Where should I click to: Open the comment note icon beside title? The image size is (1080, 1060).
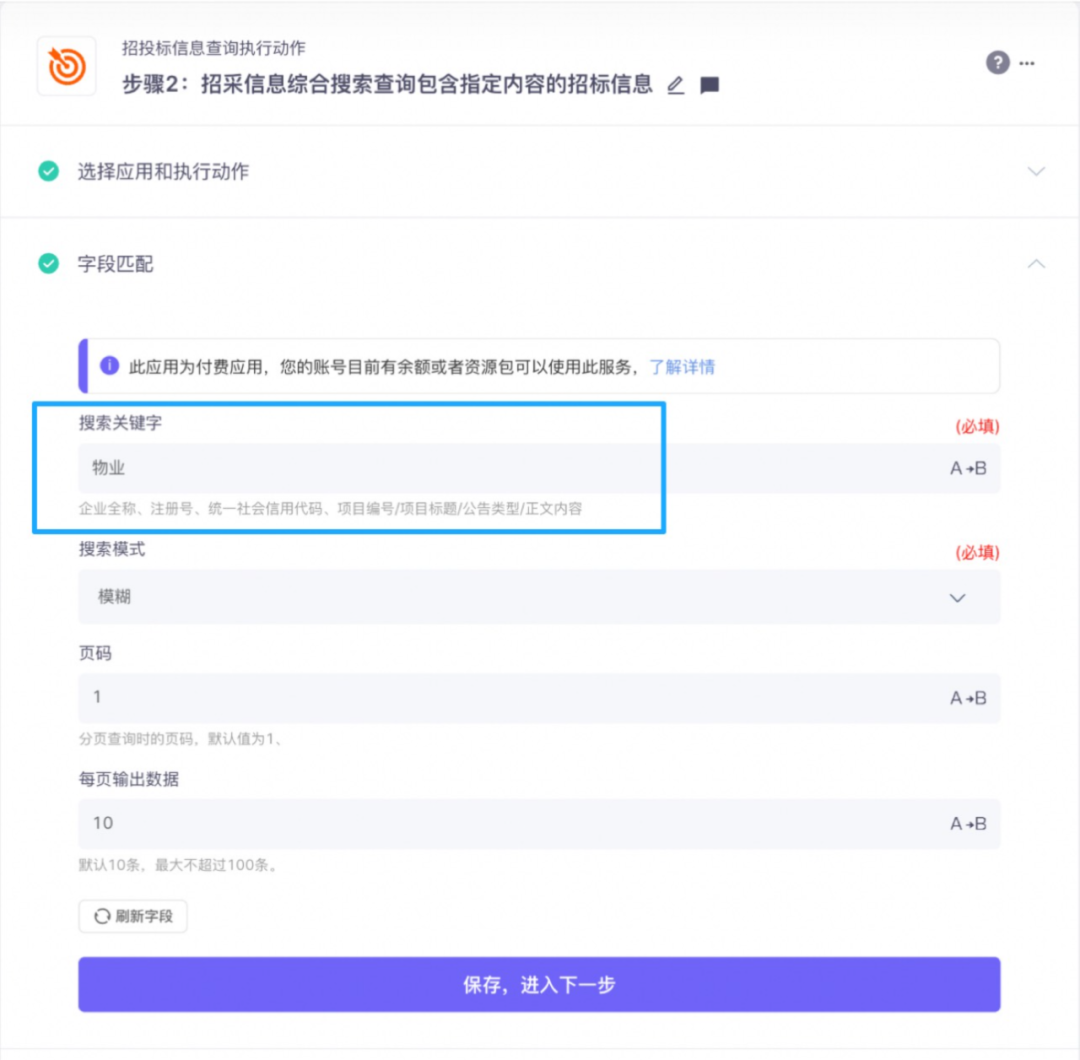709,85
